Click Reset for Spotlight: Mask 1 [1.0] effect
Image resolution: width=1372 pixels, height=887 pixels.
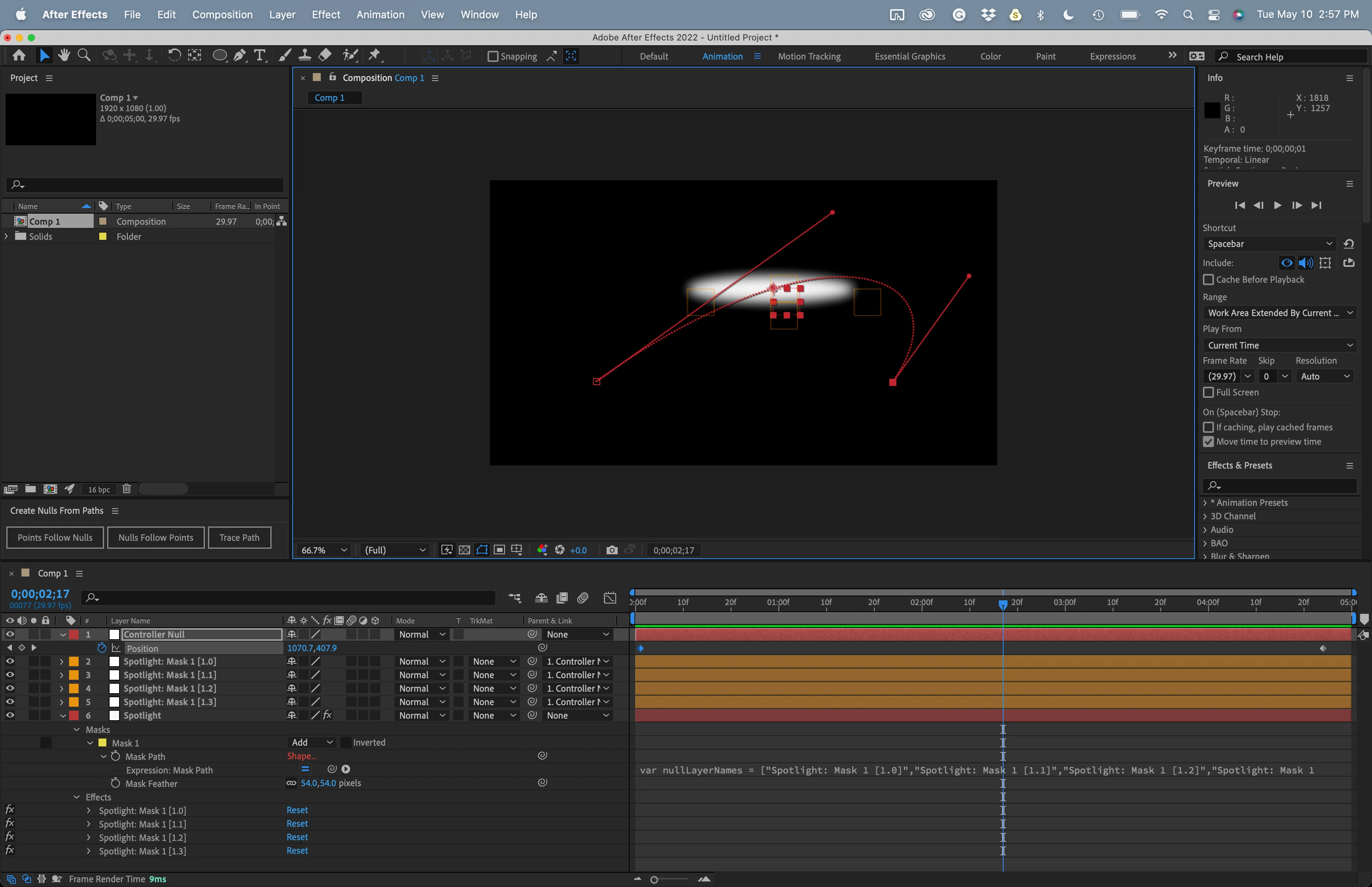click(297, 810)
